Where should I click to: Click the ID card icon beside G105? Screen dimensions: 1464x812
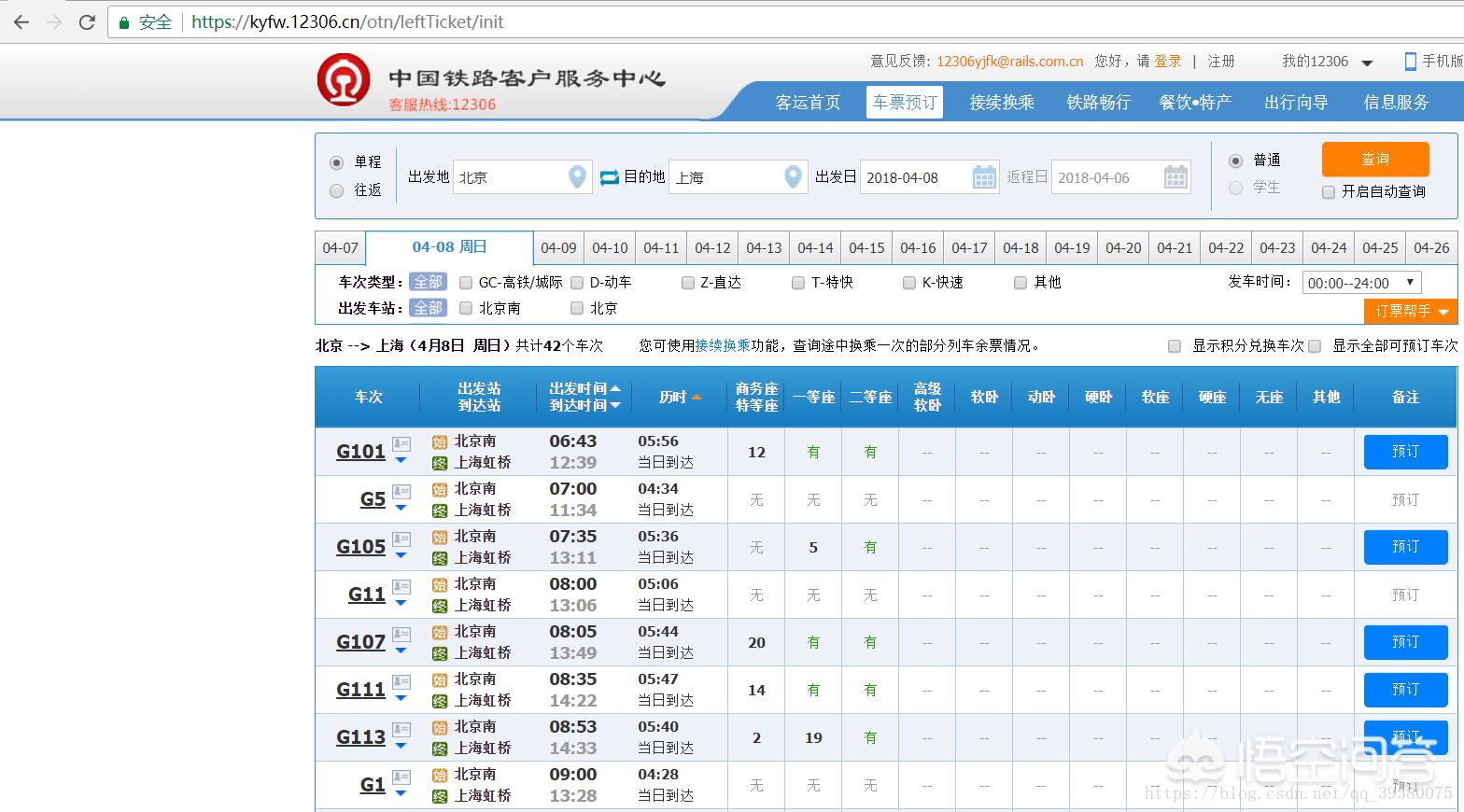(401, 539)
